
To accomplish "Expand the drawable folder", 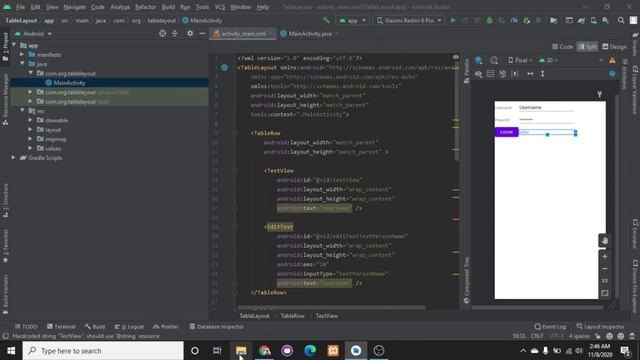I will coord(30,120).
